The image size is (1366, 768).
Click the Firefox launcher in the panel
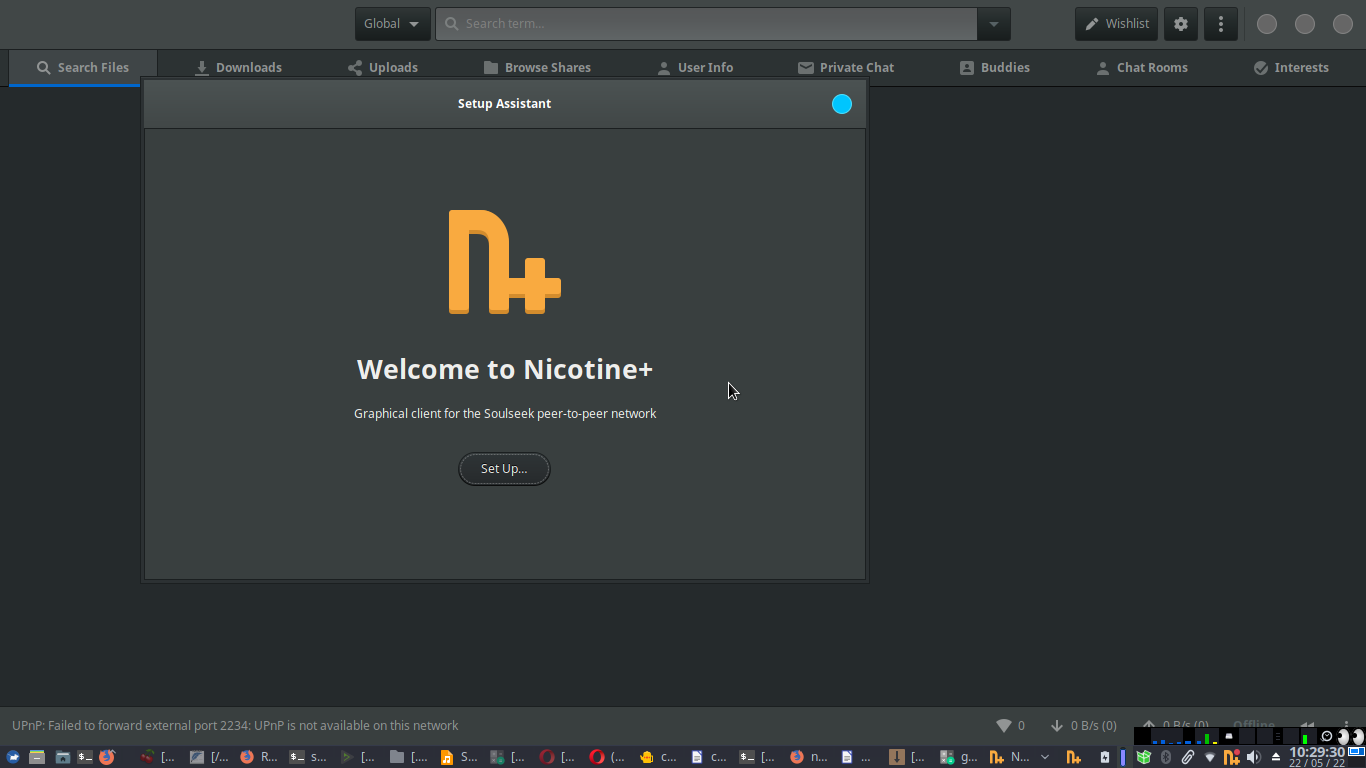pos(107,757)
